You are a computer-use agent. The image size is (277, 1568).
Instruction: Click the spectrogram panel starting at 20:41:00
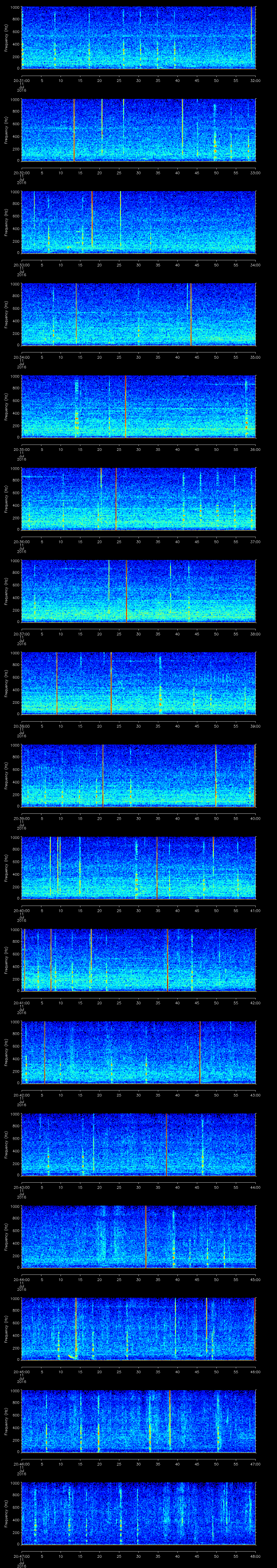pyautogui.click(x=138, y=960)
